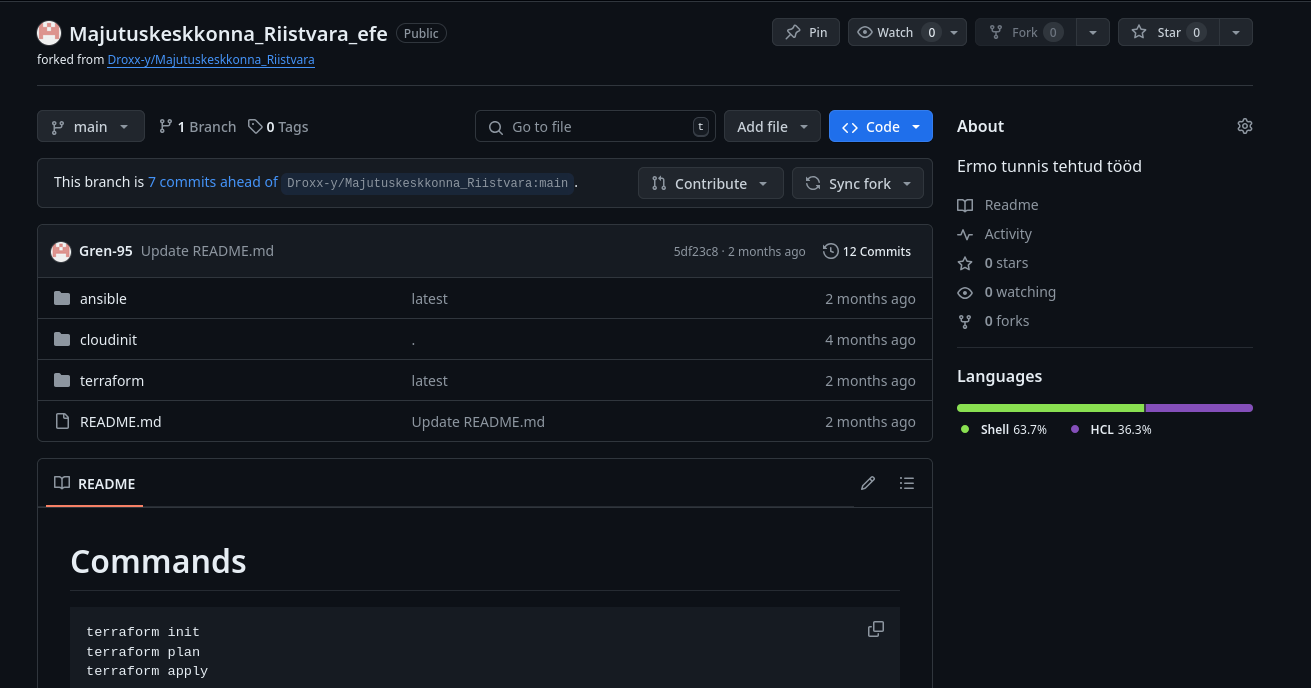Open the terraform directory
The width and height of the screenshot is (1311, 688).
(112, 381)
